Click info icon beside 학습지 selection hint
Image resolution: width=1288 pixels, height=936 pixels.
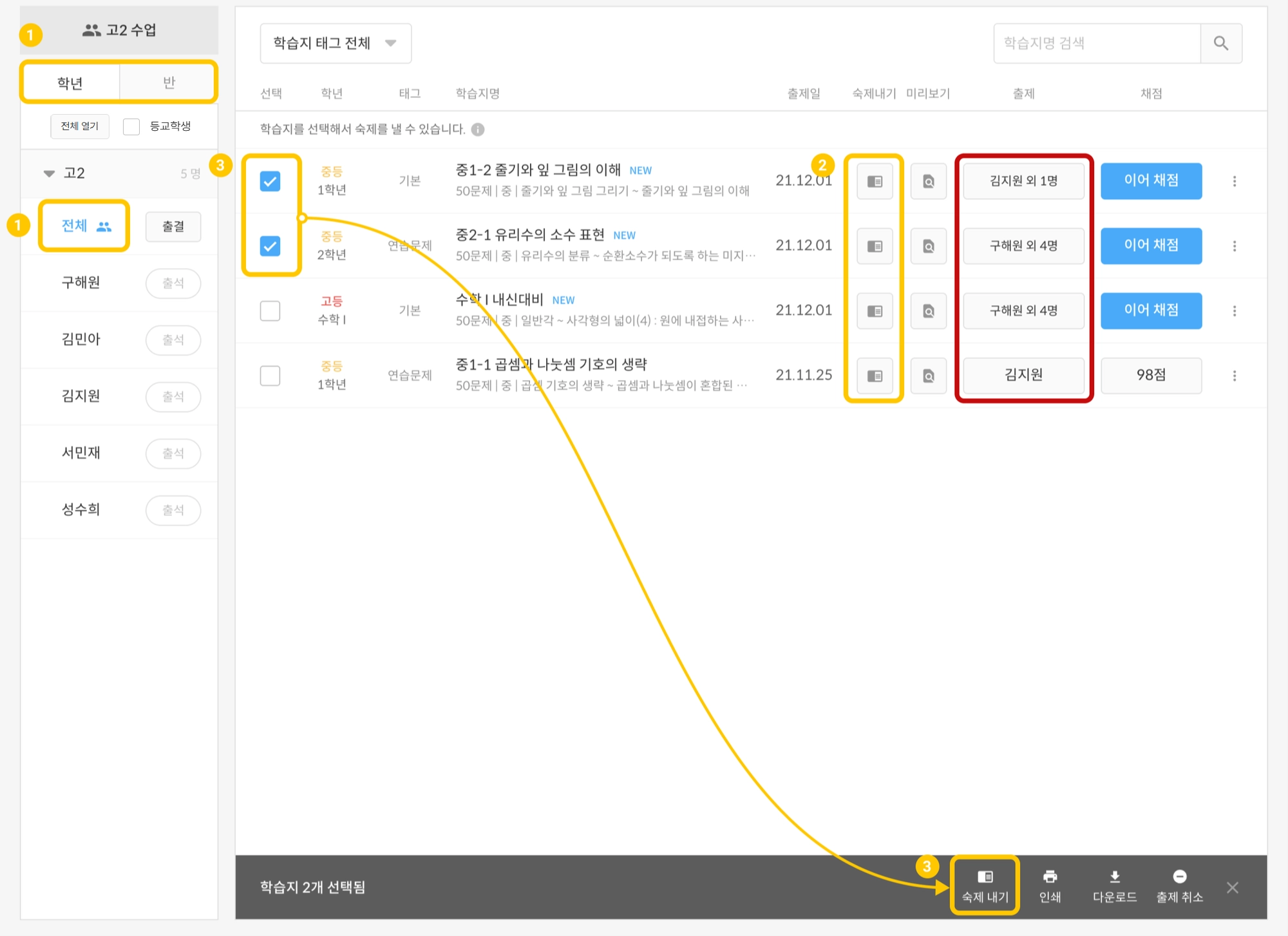(477, 129)
